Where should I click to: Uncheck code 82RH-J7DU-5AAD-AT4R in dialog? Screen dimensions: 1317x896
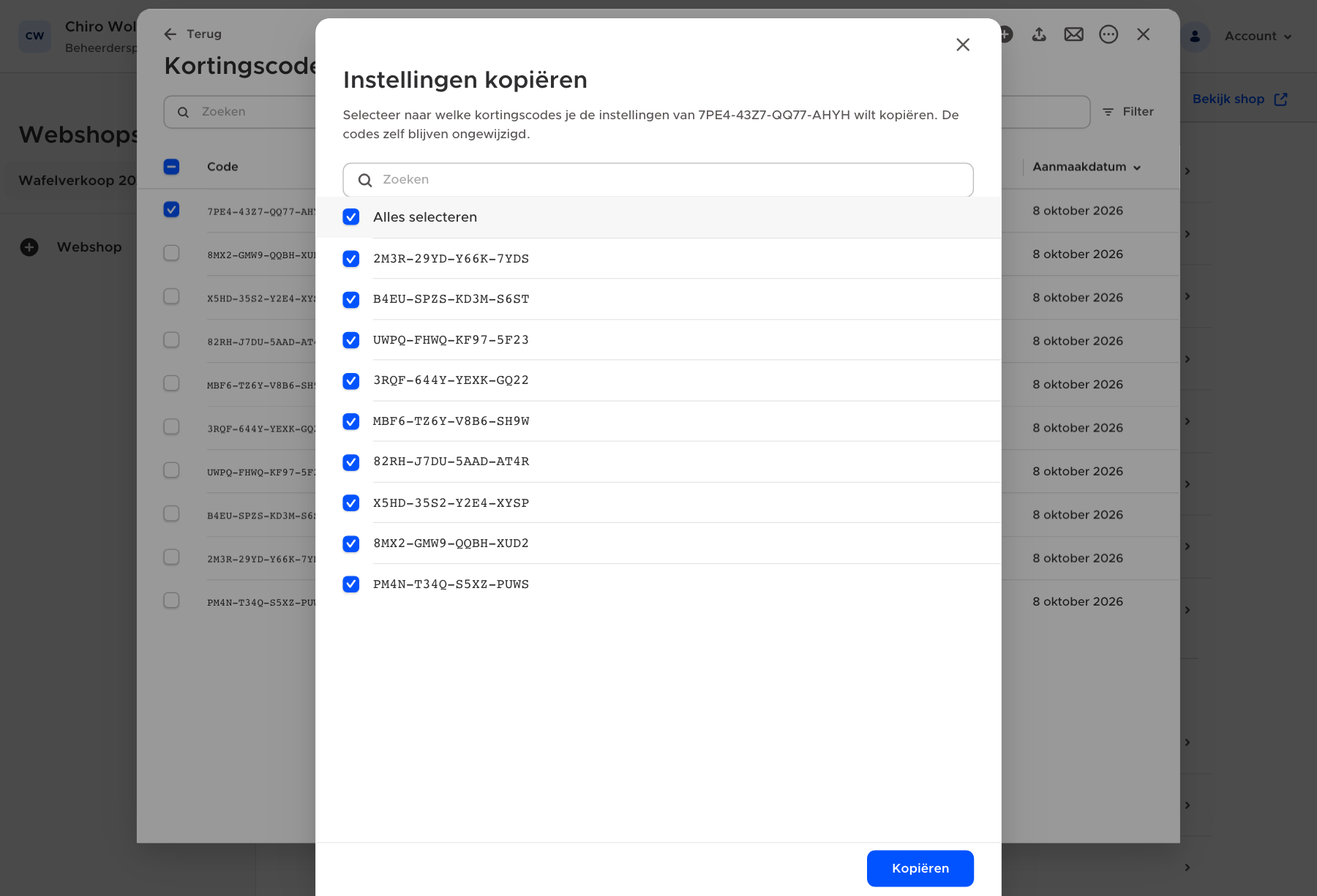coord(351,462)
